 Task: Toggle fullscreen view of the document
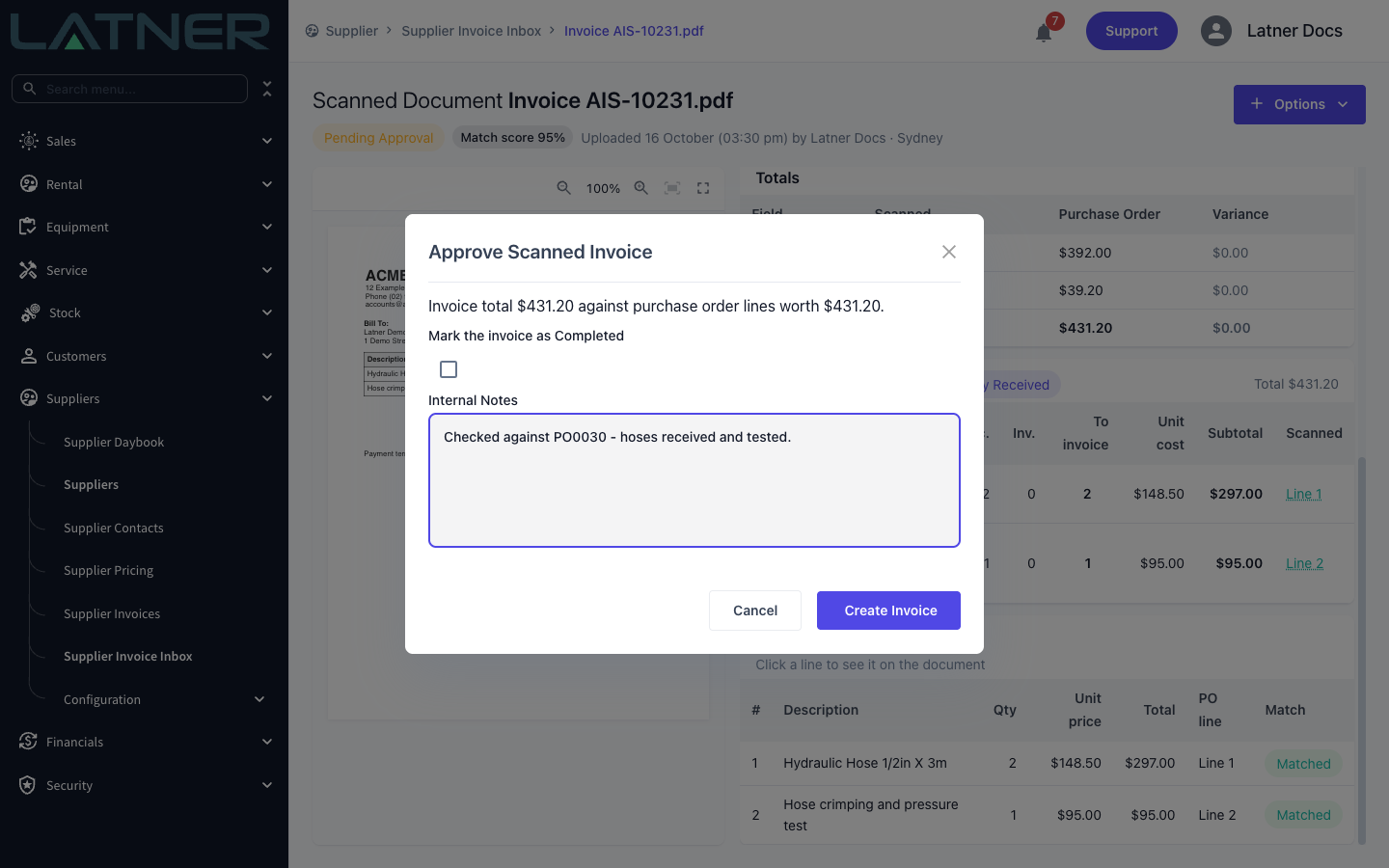pos(703,188)
